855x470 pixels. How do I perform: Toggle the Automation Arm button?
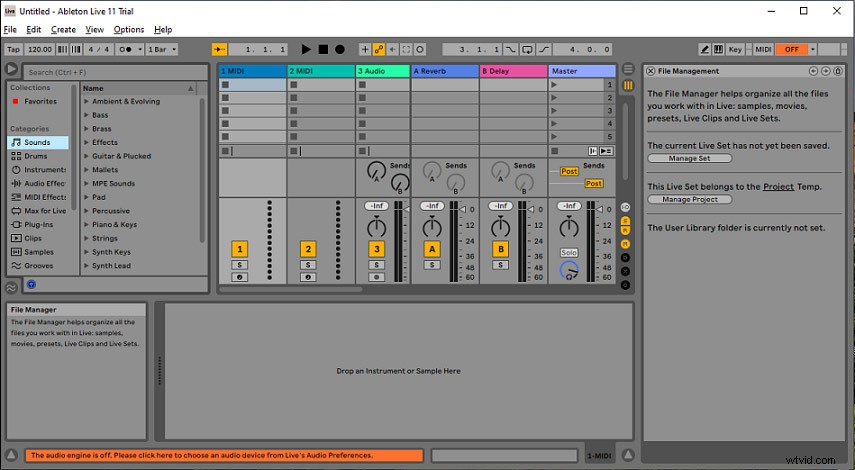click(x=378, y=50)
